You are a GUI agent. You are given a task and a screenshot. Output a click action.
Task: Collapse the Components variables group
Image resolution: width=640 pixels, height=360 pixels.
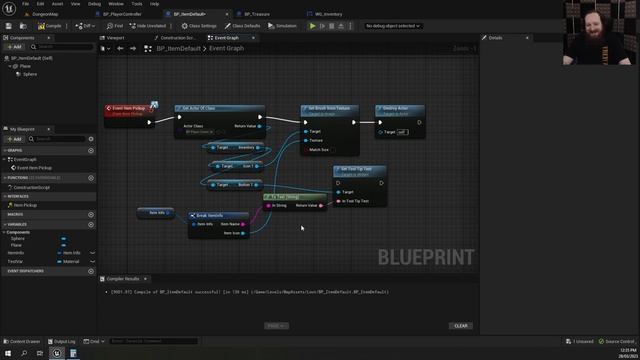(x=4, y=232)
